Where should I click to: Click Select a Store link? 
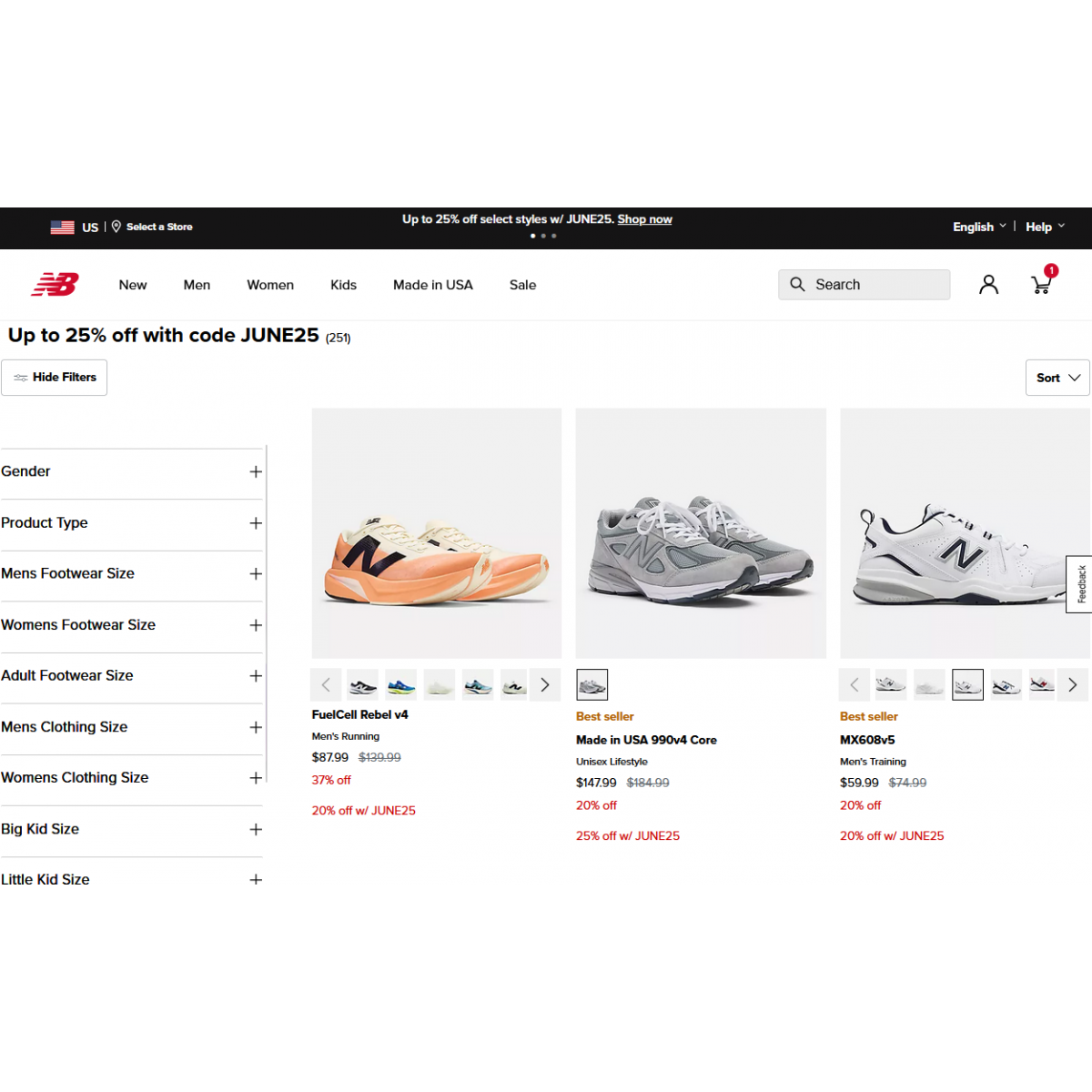click(159, 227)
